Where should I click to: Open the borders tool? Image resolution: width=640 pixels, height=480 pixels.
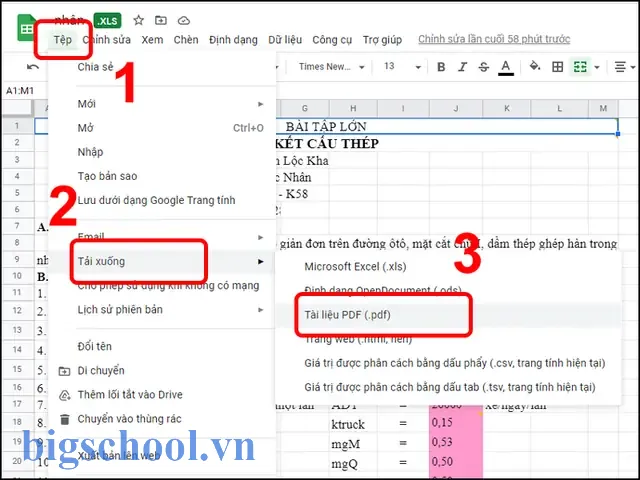pyautogui.click(x=558, y=67)
